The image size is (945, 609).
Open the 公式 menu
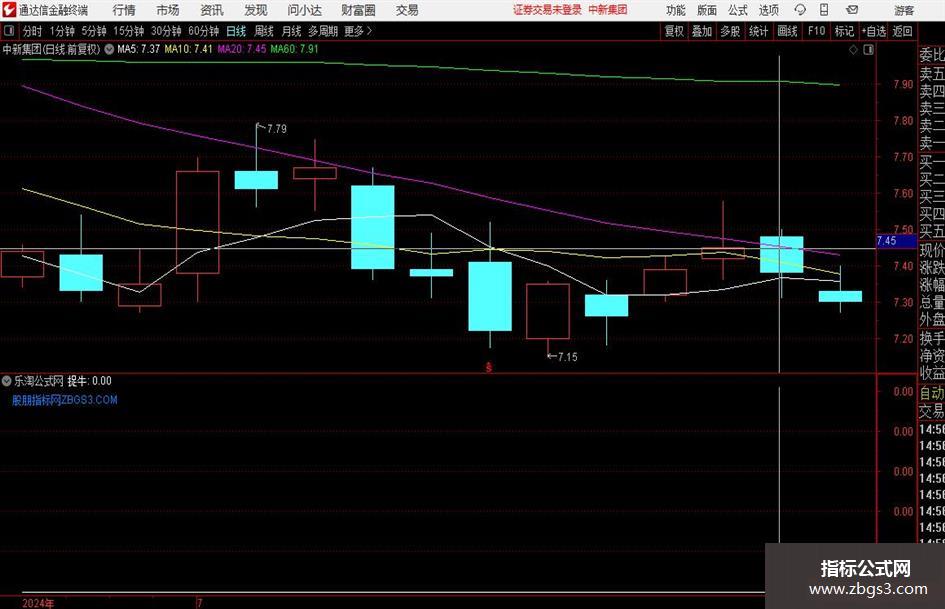(x=737, y=10)
